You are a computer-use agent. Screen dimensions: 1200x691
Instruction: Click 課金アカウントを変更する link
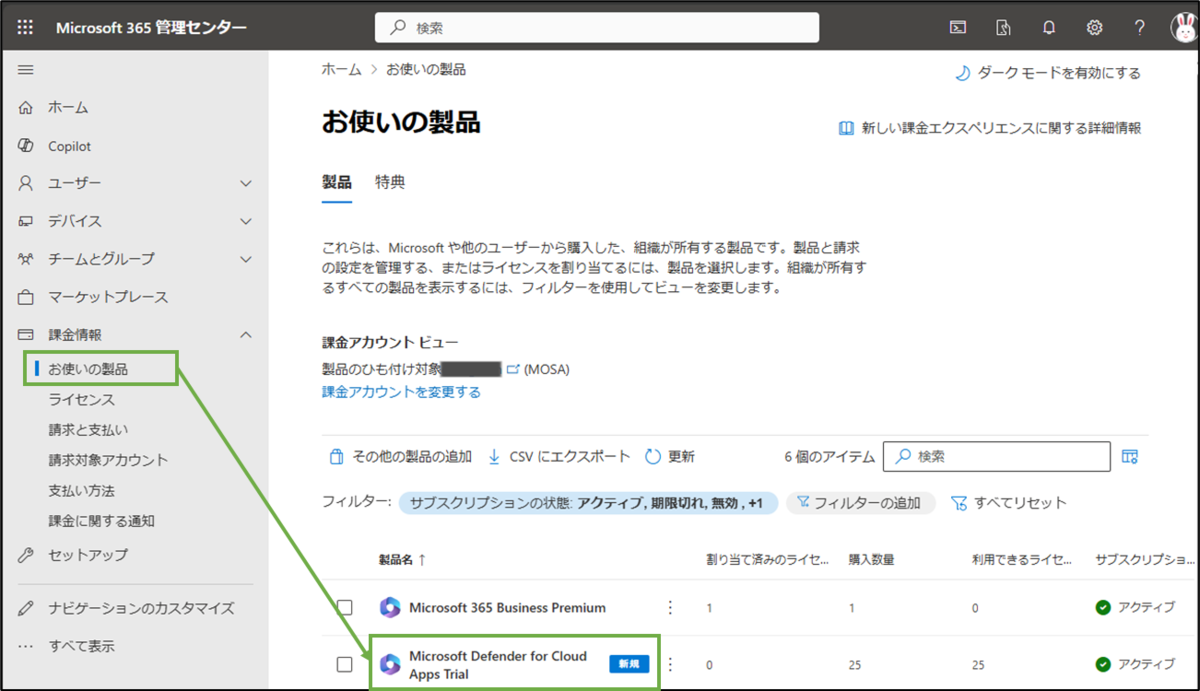pos(401,392)
